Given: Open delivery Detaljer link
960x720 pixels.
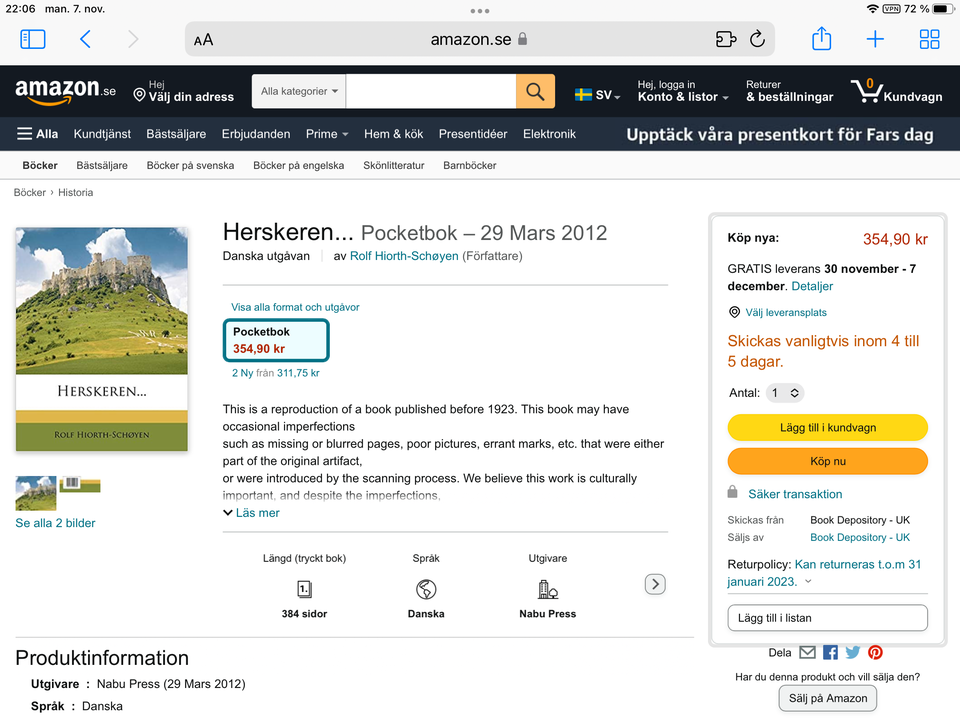Looking at the screenshot, I should (812, 286).
